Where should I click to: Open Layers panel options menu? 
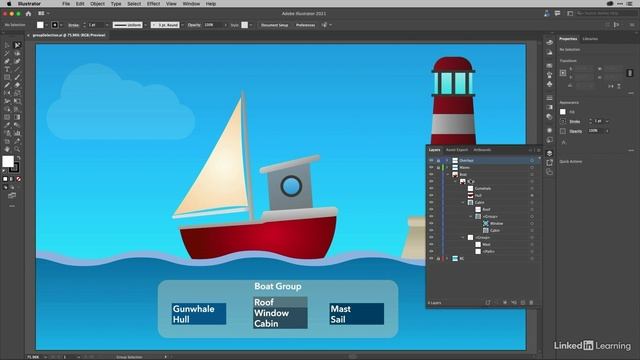(x=538, y=150)
